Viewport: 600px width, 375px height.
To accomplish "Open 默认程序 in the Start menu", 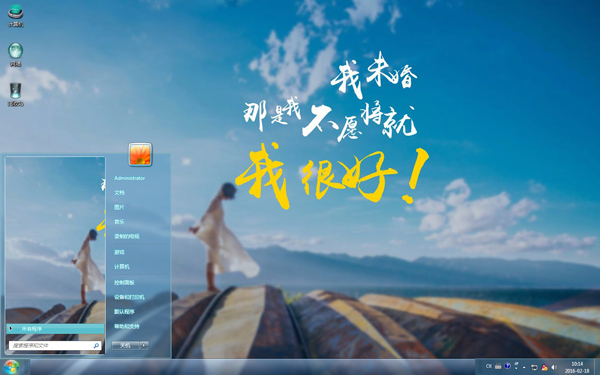I will coord(124,311).
